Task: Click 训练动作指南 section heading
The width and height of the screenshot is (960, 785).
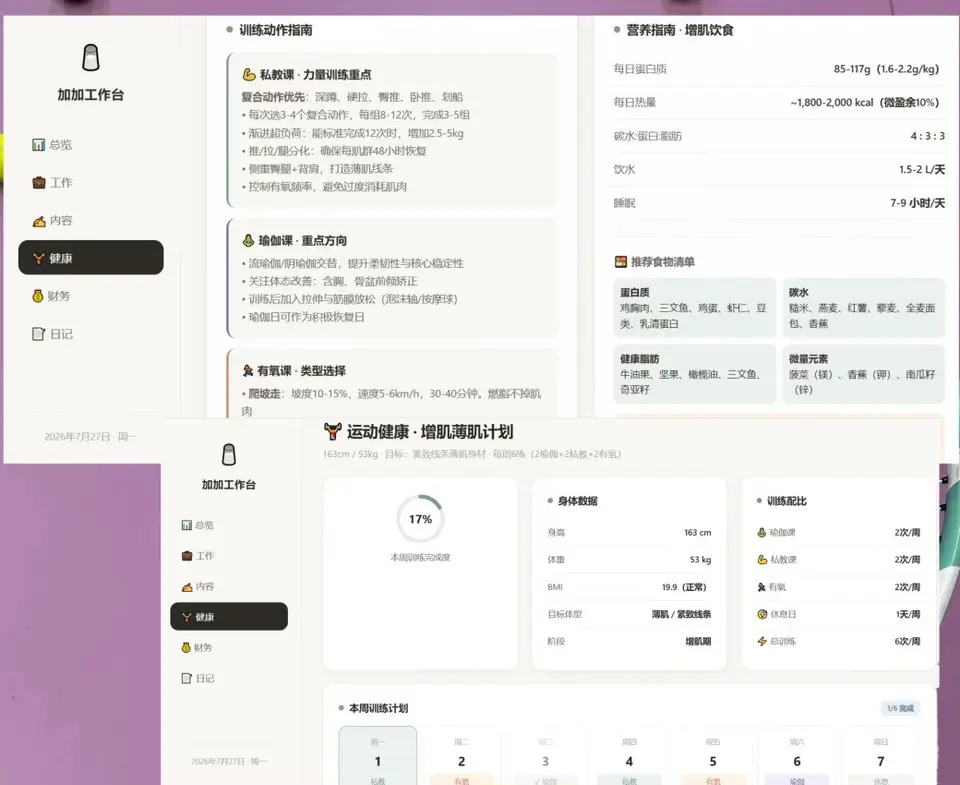Action: click(276, 29)
